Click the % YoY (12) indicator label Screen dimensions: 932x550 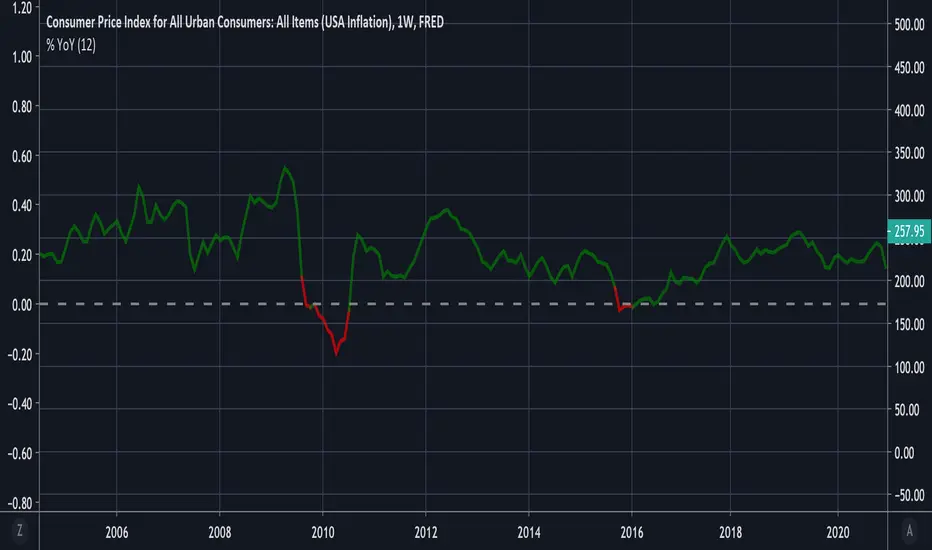pyautogui.click(x=71, y=45)
